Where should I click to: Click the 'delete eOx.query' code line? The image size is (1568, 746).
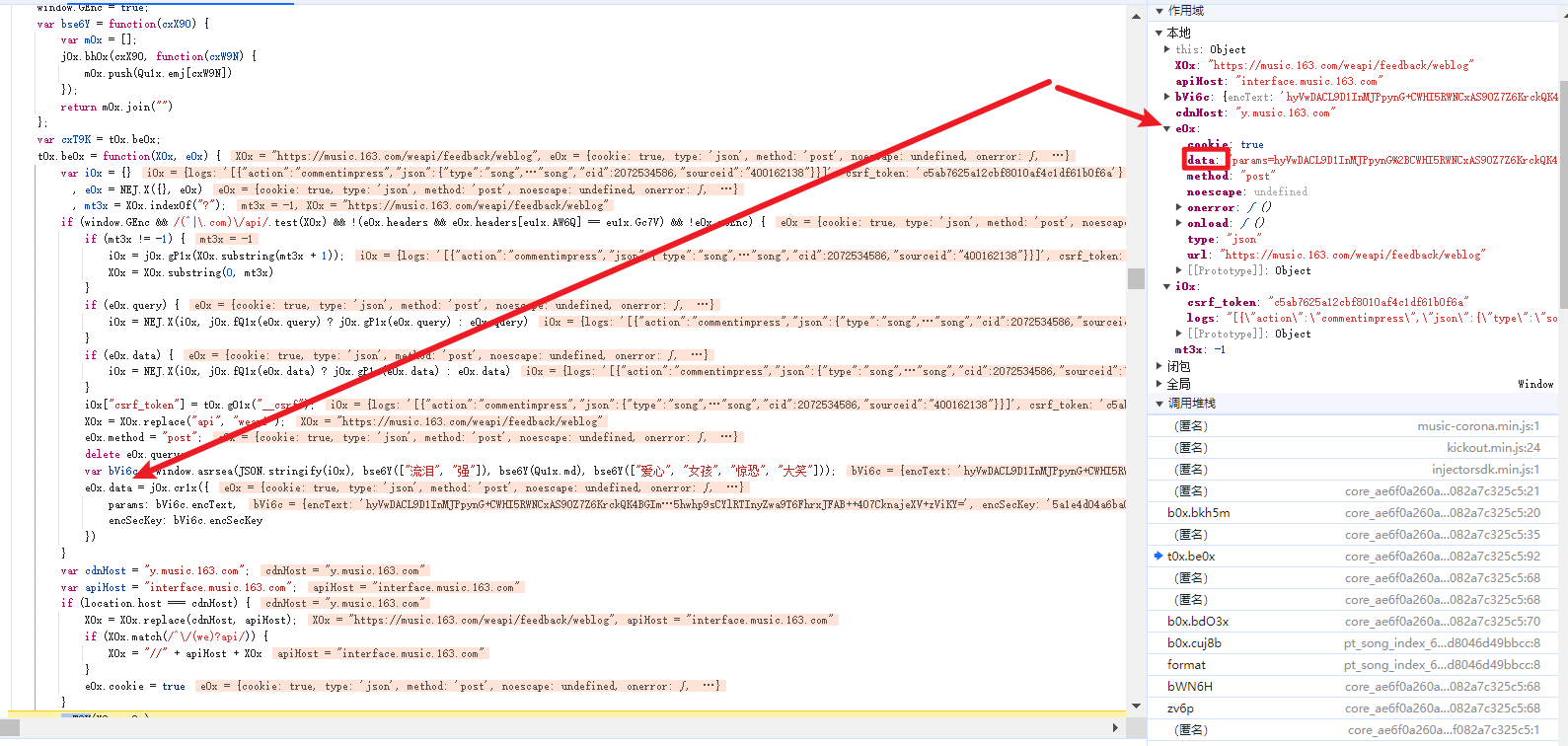[134, 454]
